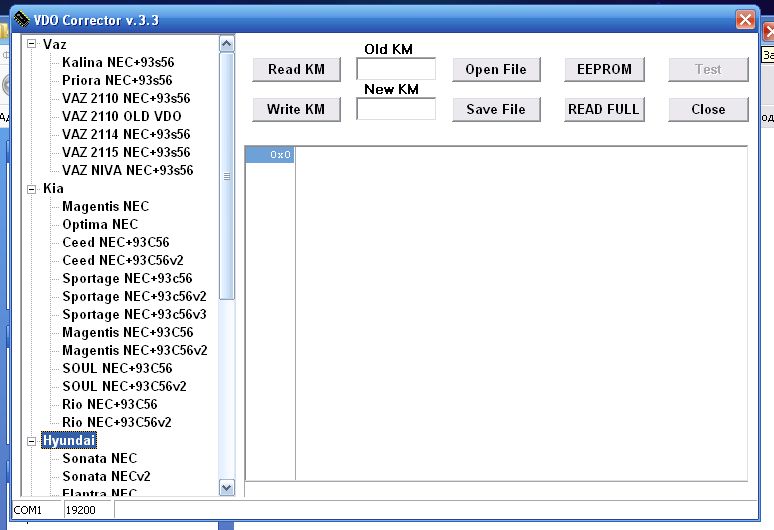This screenshot has height=530, width=774.
Task: Select Magentis NEC+93C56v2 entry
Action: [x=135, y=350]
